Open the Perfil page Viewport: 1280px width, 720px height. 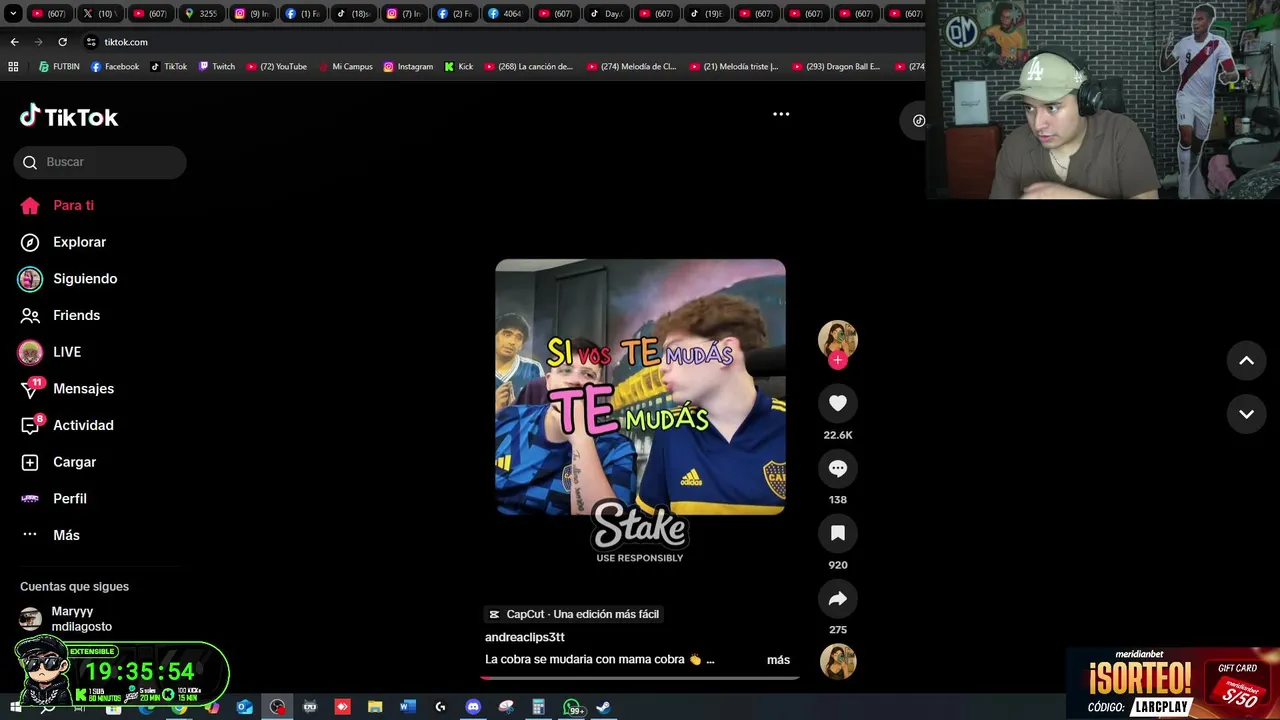(x=55, y=498)
